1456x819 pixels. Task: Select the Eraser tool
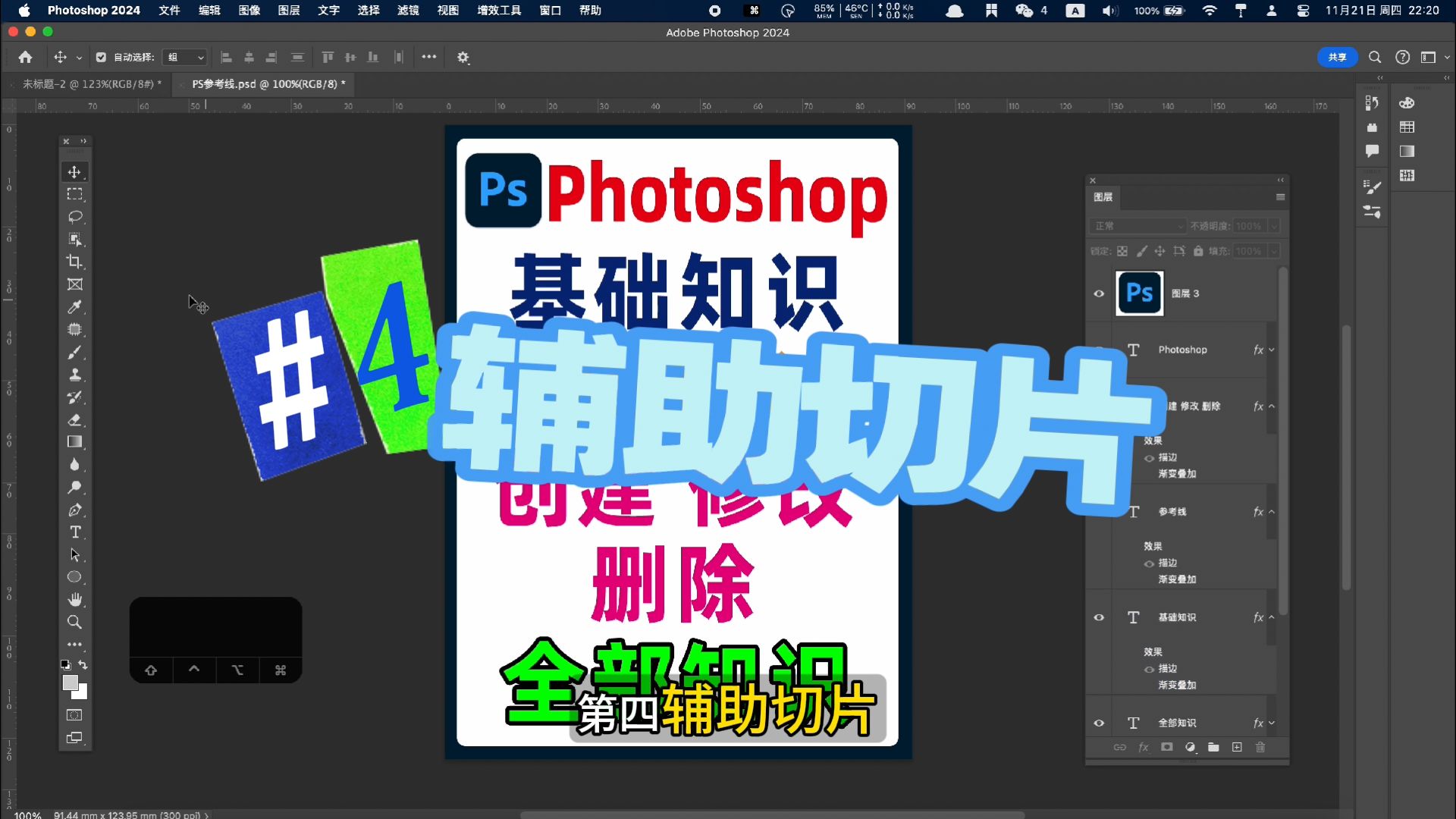click(x=74, y=419)
